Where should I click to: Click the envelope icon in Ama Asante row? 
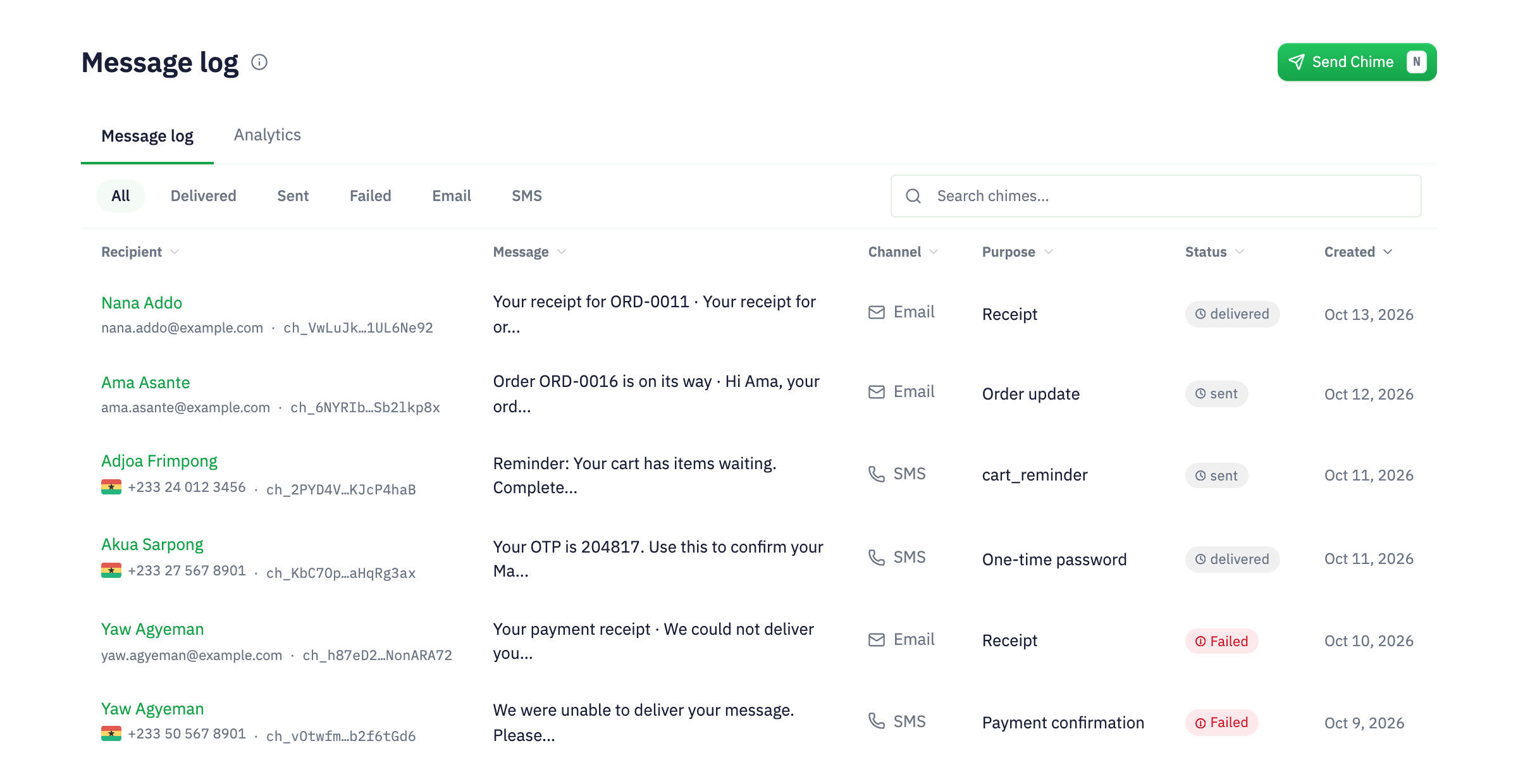pos(877,392)
